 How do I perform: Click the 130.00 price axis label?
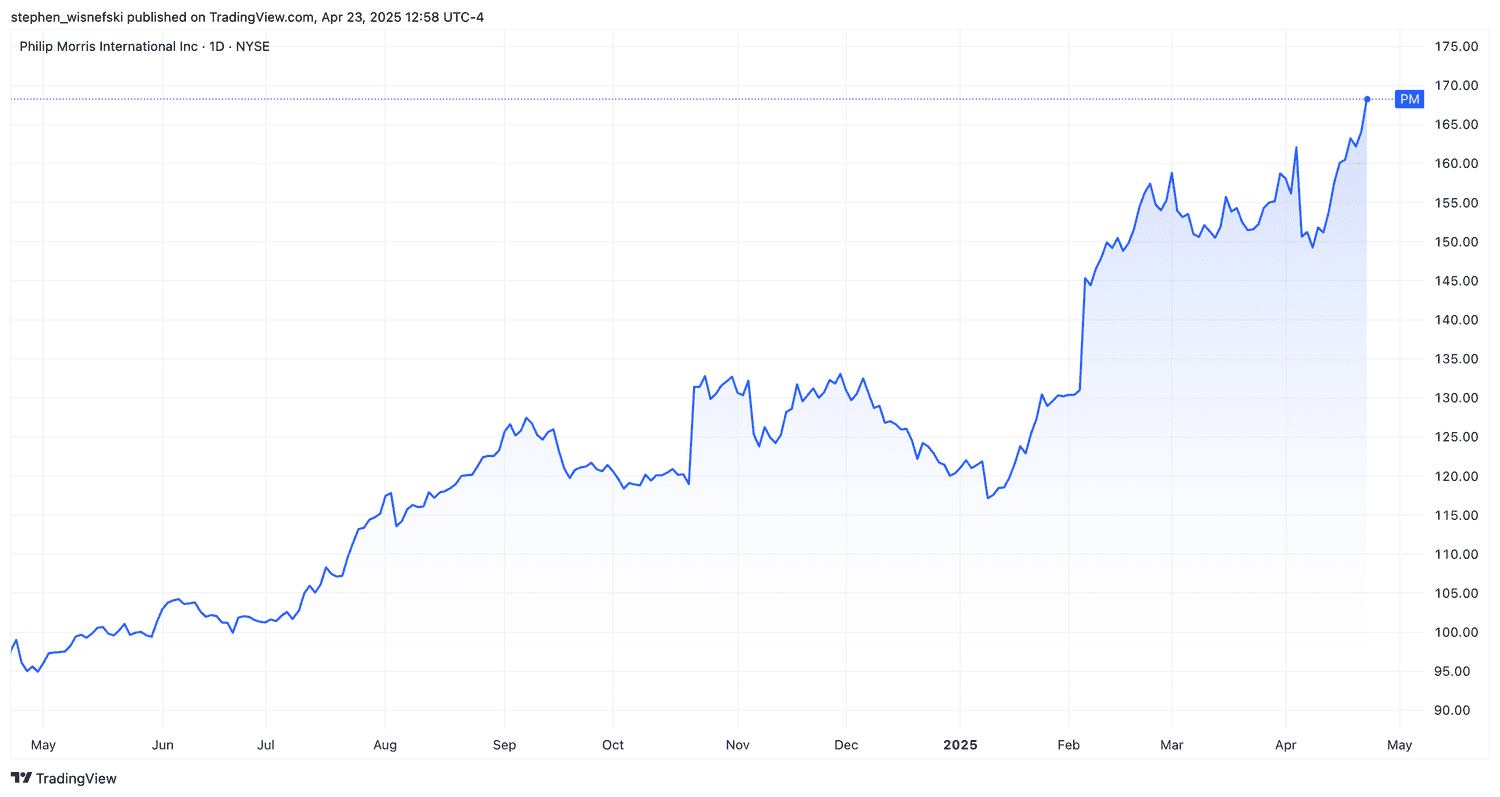pyautogui.click(x=1454, y=398)
